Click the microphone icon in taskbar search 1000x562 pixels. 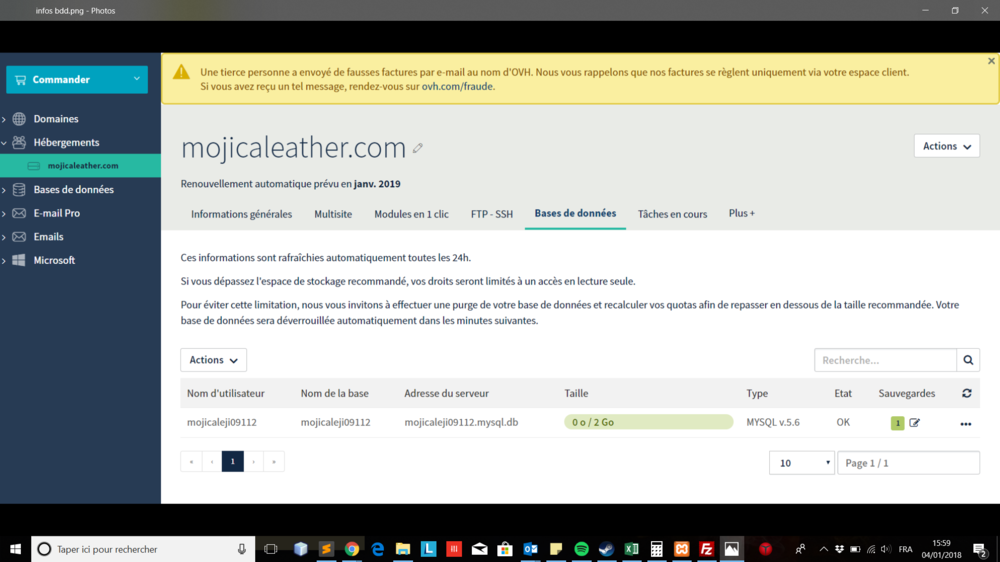point(242,549)
